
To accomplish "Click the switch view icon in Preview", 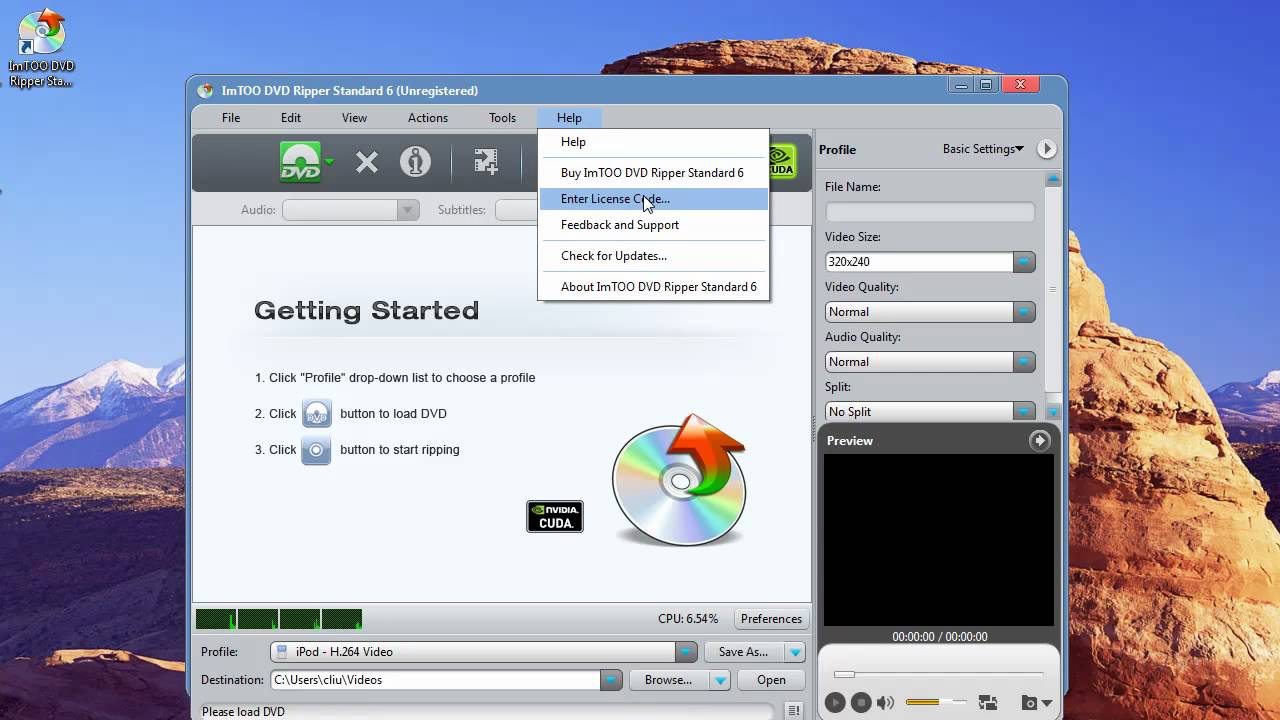I will click(988, 703).
